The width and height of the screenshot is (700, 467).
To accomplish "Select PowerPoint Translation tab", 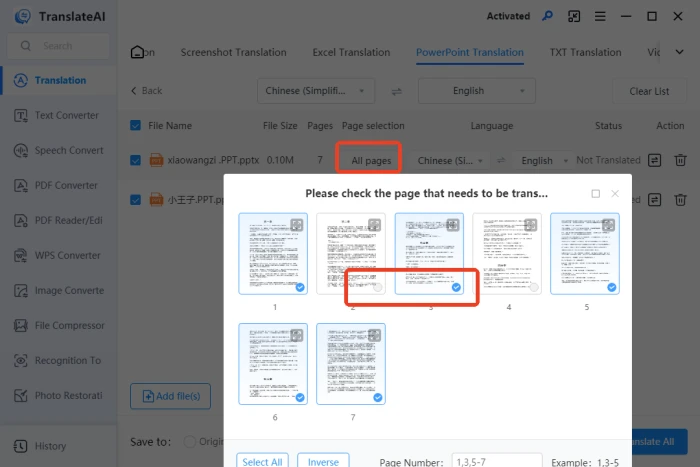I will click(x=470, y=52).
